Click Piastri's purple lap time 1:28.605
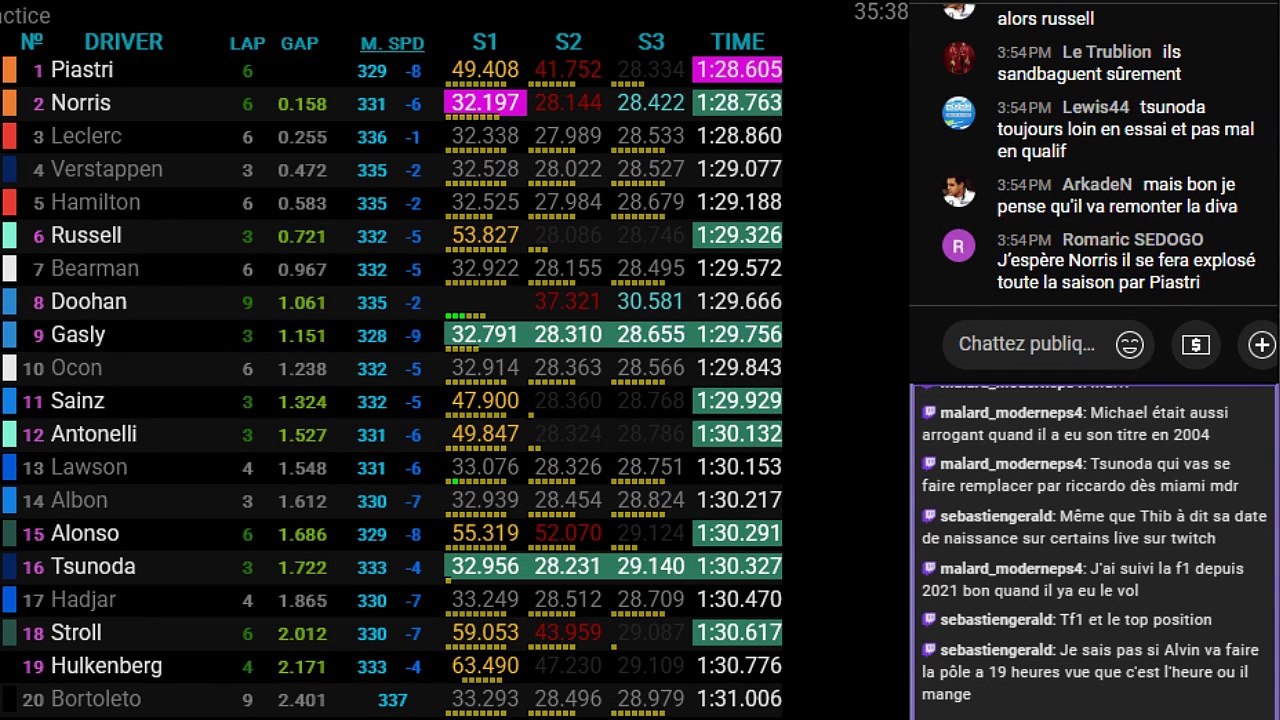The height and width of the screenshot is (720, 1280). [x=737, y=70]
